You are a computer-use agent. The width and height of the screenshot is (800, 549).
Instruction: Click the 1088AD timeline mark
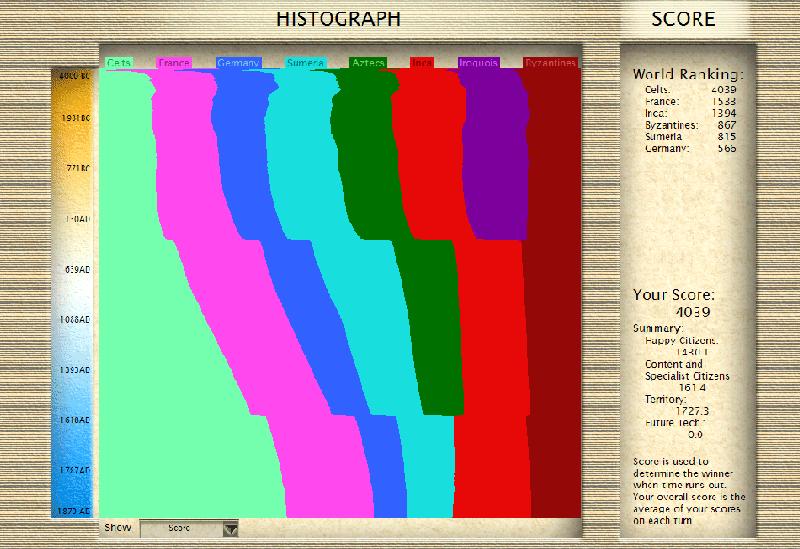[74, 320]
